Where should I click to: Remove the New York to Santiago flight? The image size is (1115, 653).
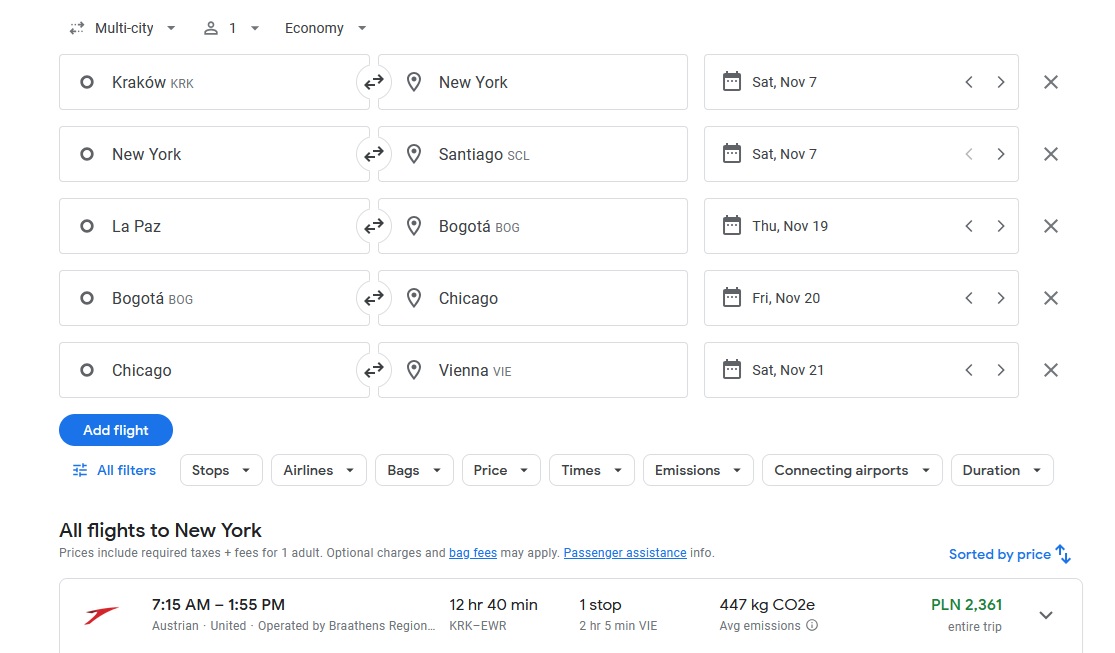[x=1050, y=154]
